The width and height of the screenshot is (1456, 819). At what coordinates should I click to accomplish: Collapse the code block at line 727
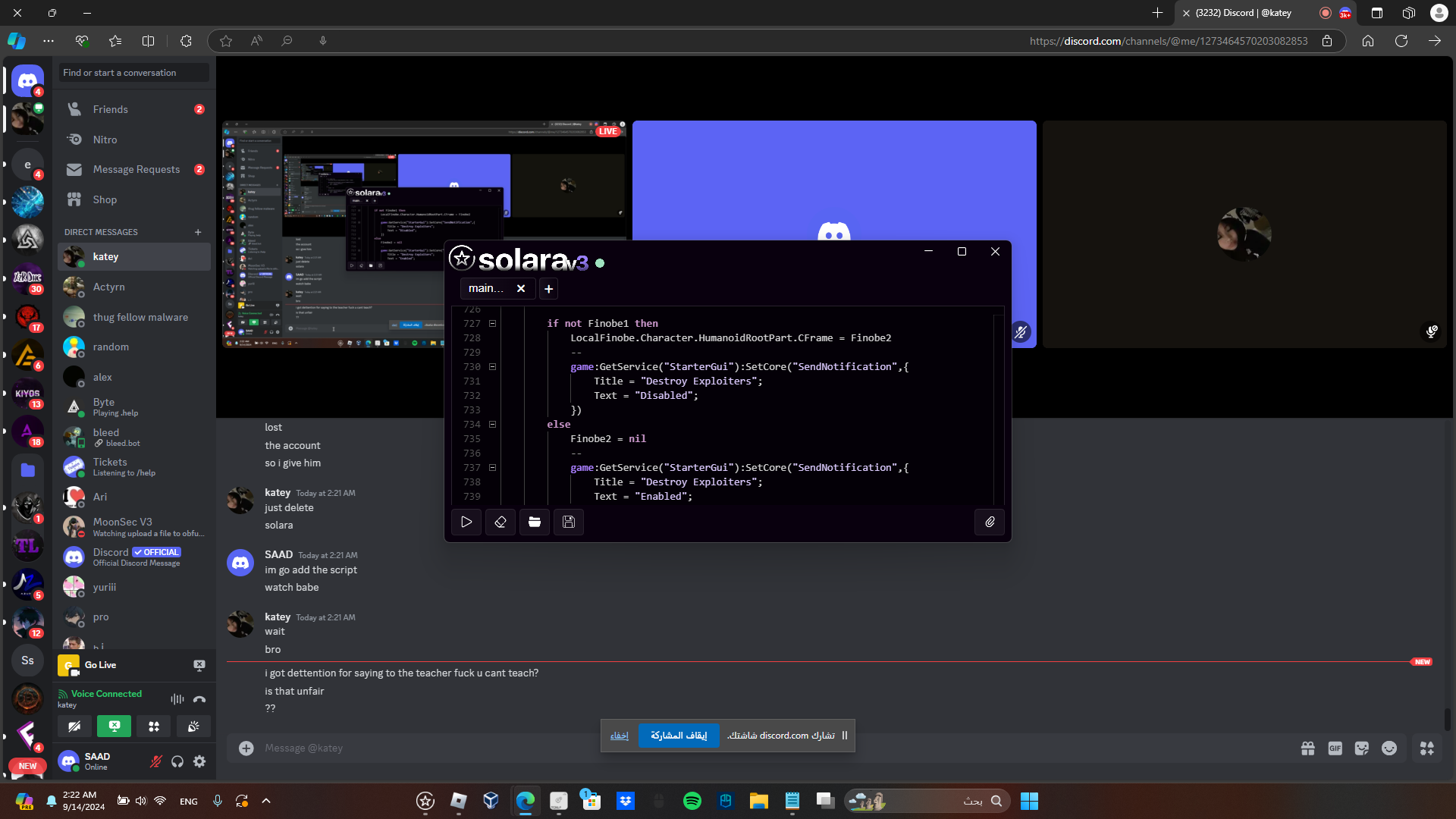pos(492,323)
